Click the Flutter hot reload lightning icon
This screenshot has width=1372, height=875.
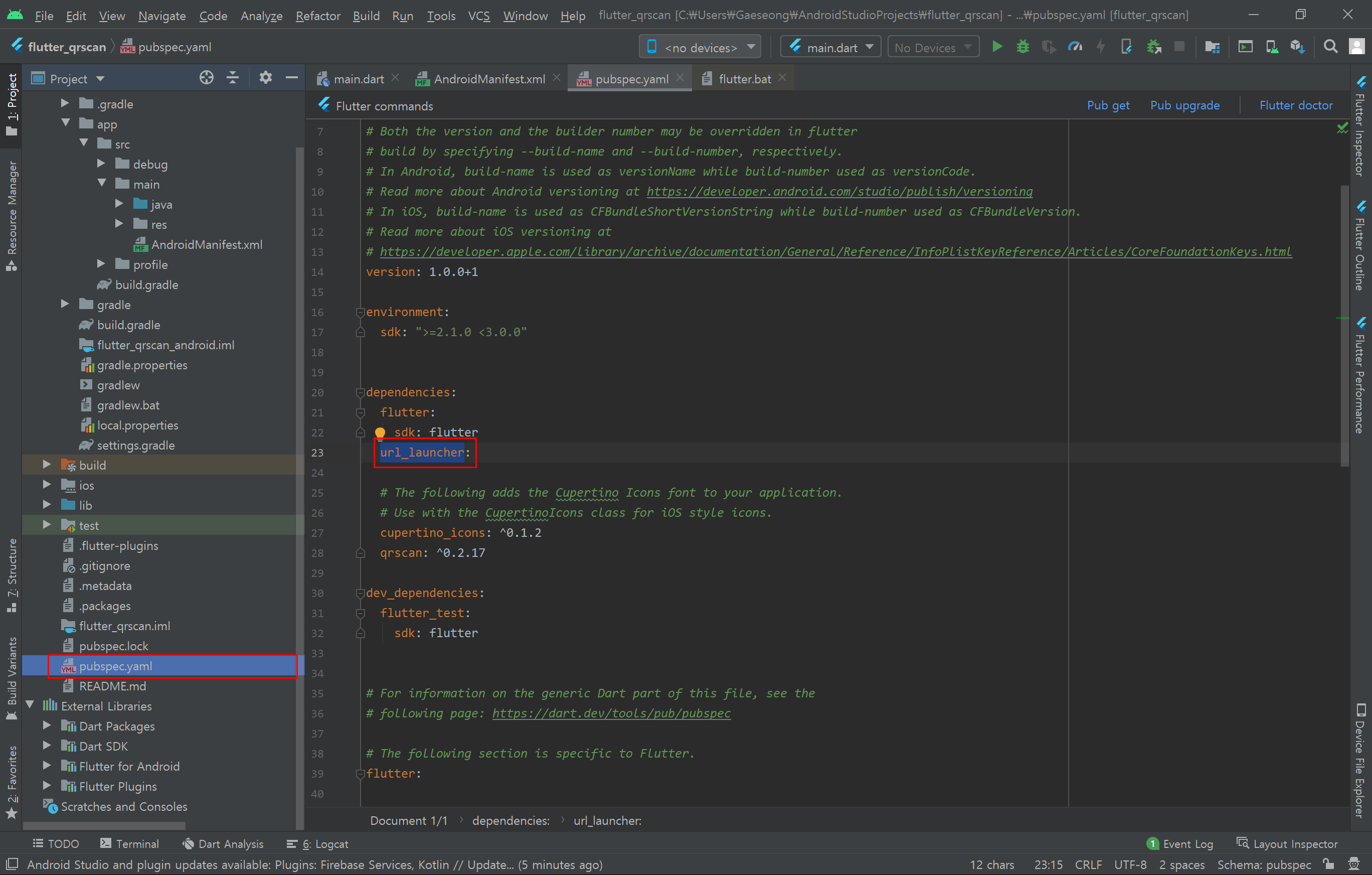coord(1101,47)
